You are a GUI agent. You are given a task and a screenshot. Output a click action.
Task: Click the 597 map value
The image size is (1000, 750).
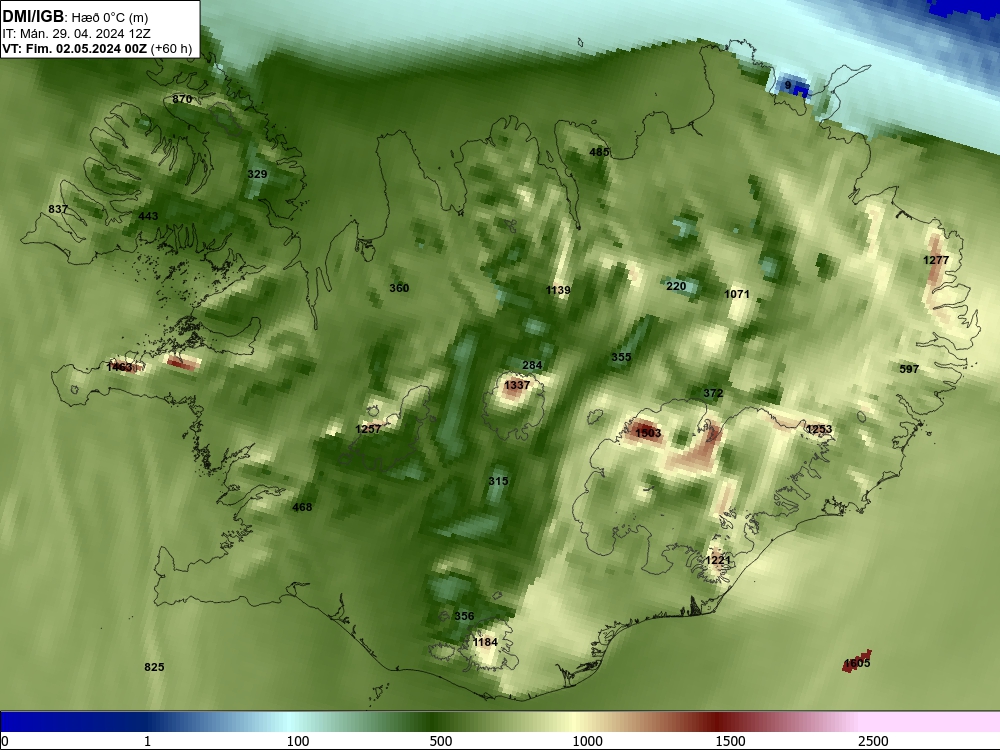(x=909, y=369)
